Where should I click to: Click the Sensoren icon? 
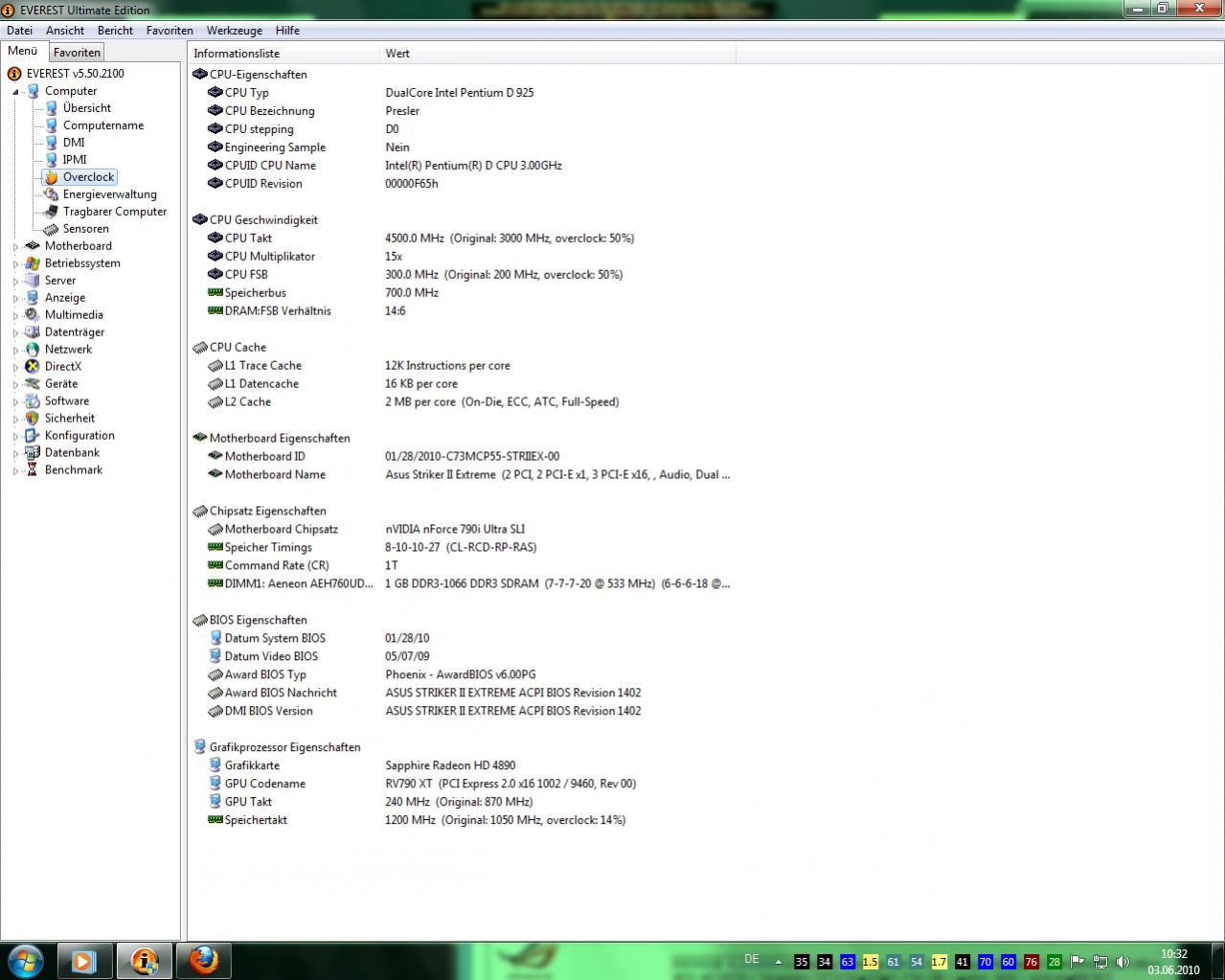pyautogui.click(x=51, y=229)
